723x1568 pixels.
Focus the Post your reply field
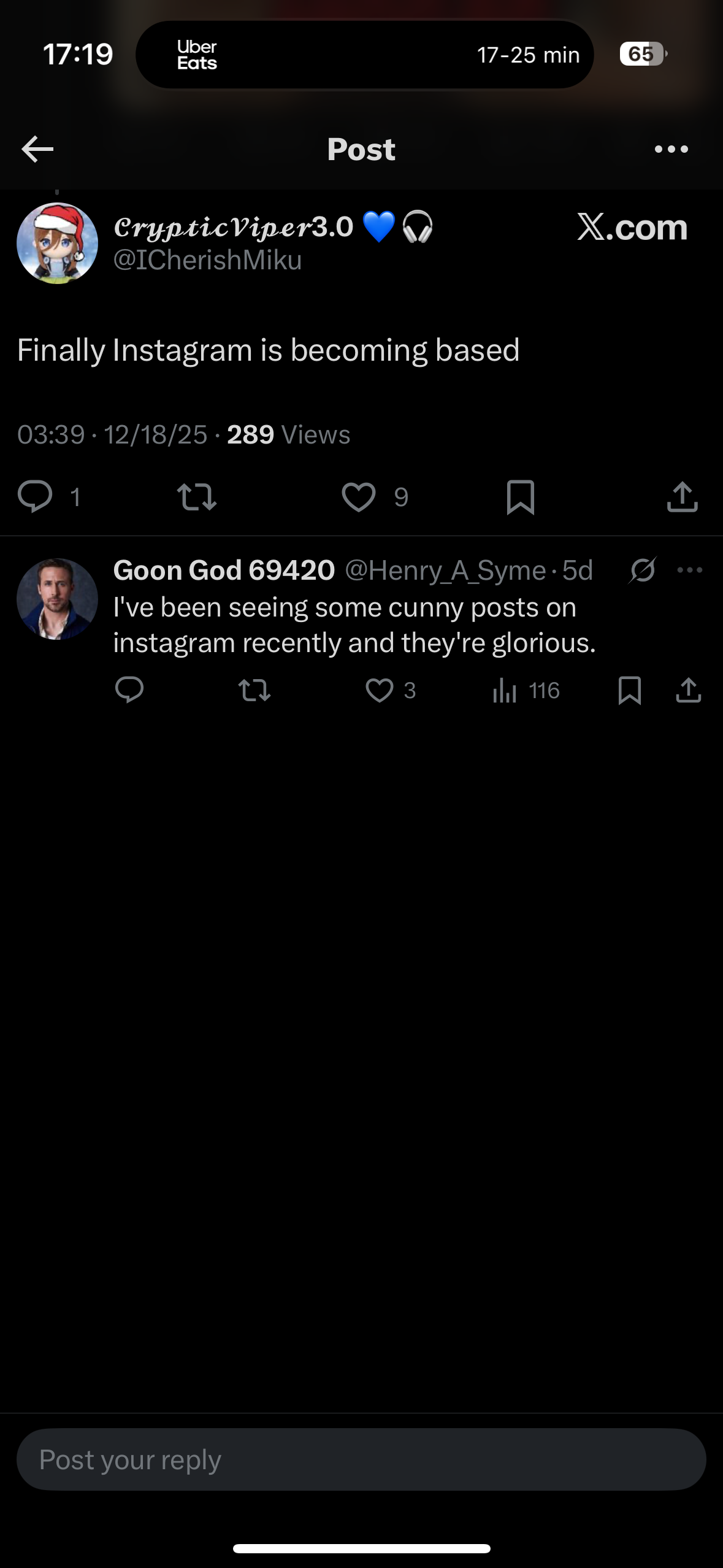click(361, 1459)
